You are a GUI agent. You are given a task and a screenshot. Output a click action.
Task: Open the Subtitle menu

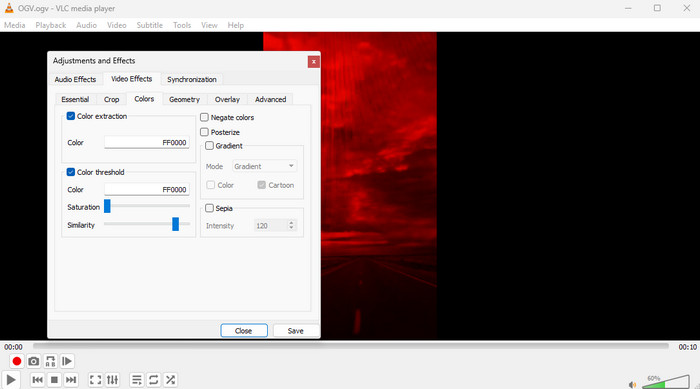tap(150, 25)
